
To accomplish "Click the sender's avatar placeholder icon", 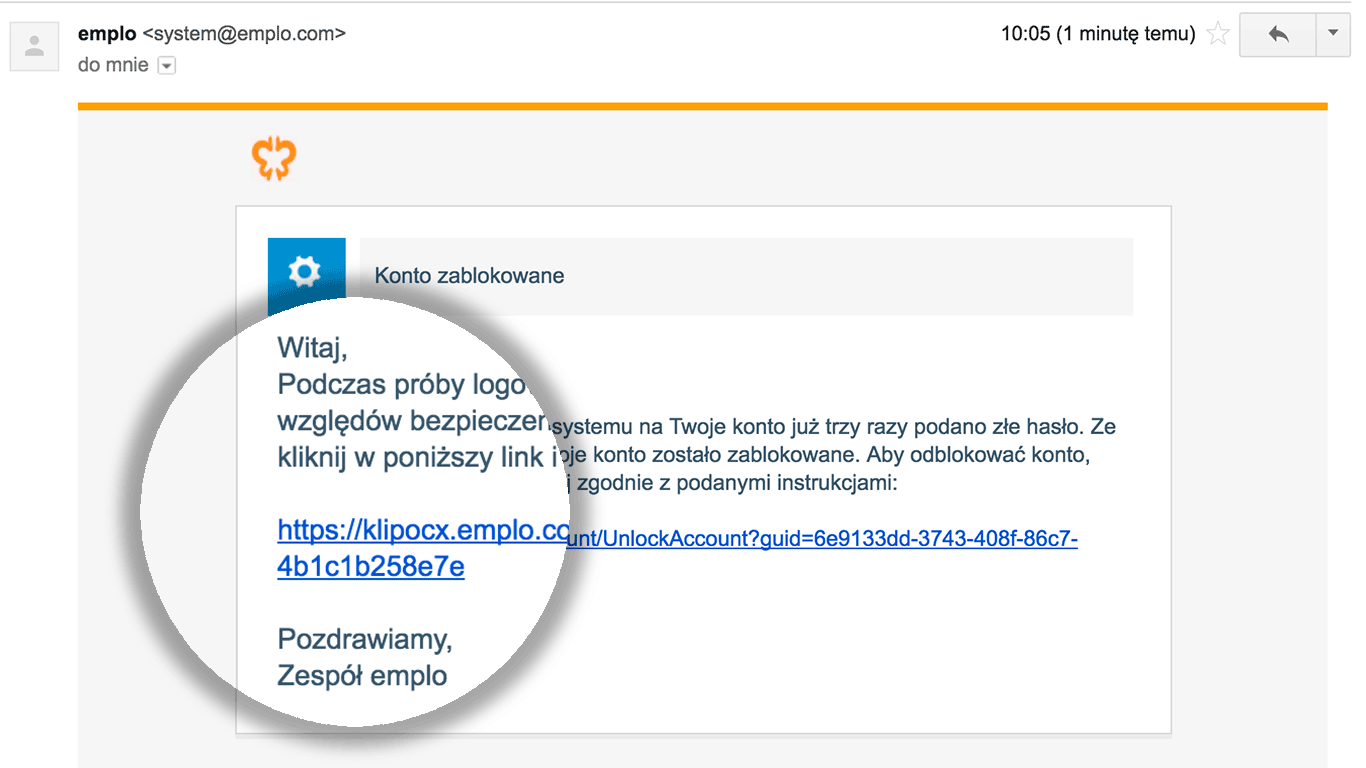I will click(x=35, y=45).
